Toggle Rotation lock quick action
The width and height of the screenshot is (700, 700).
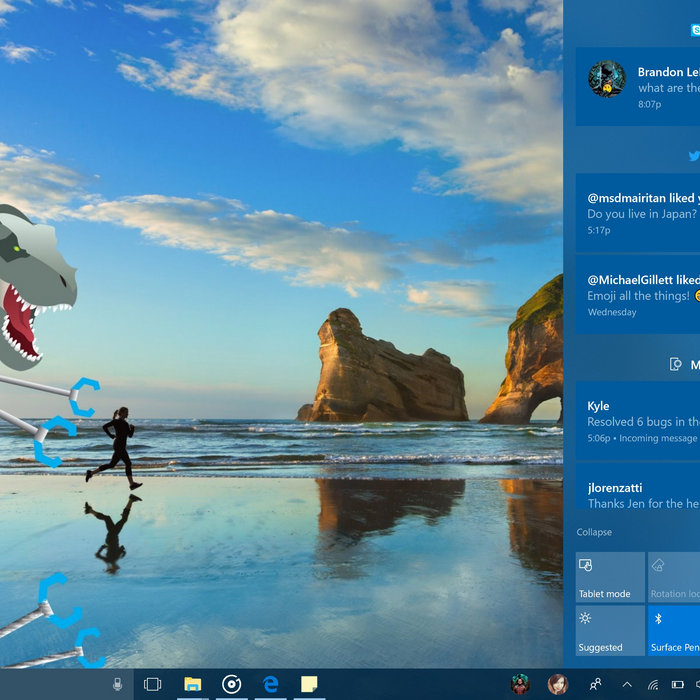click(x=675, y=578)
